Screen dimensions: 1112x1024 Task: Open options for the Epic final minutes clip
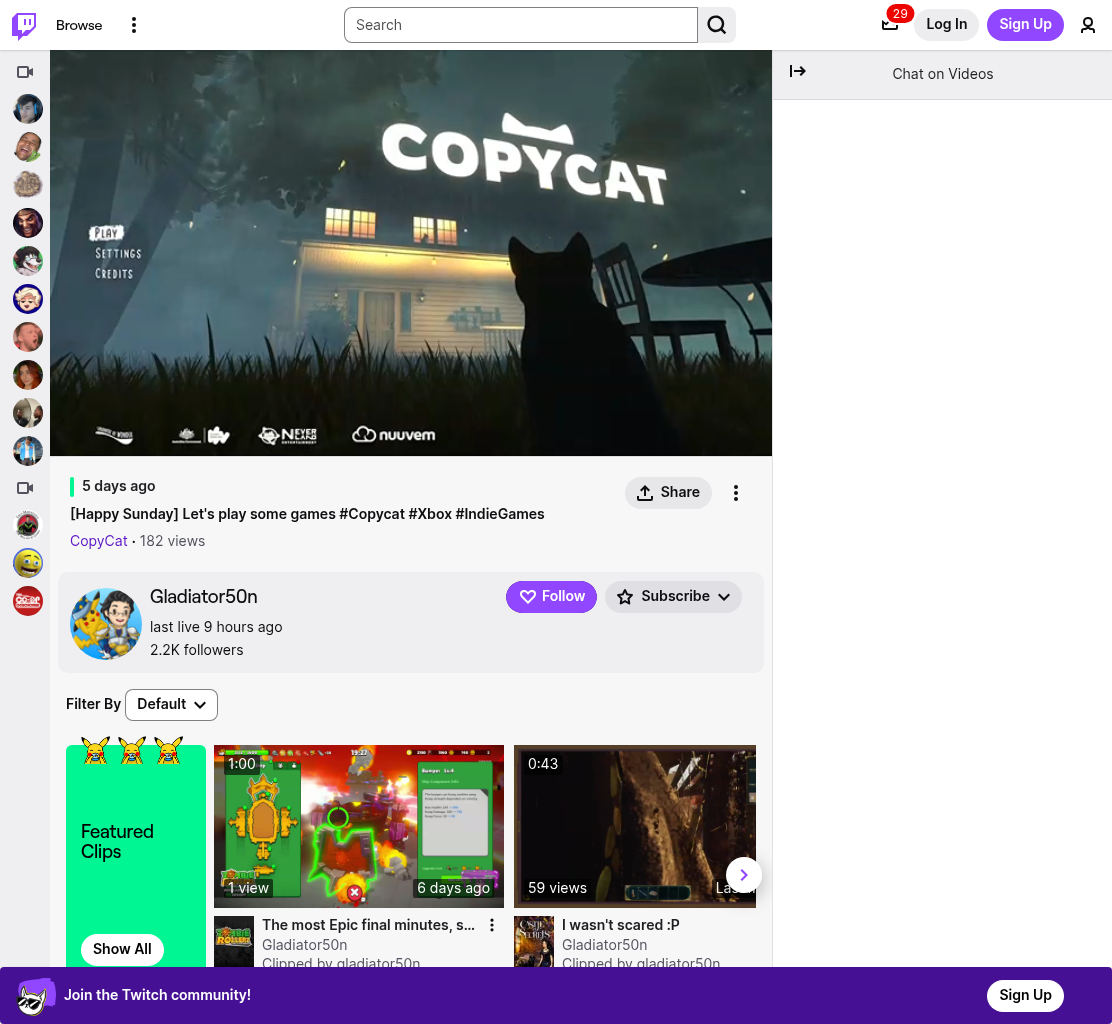tap(491, 925)
